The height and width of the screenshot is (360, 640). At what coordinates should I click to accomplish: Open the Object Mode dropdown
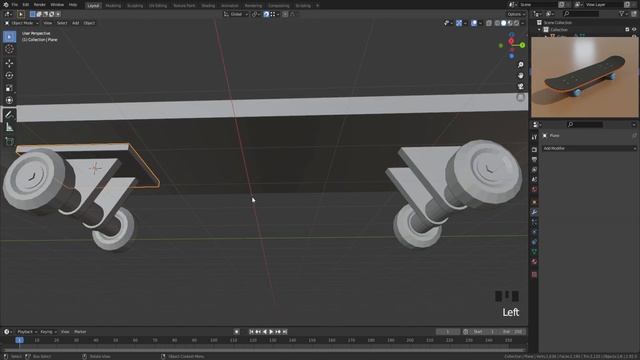(22, 23)
